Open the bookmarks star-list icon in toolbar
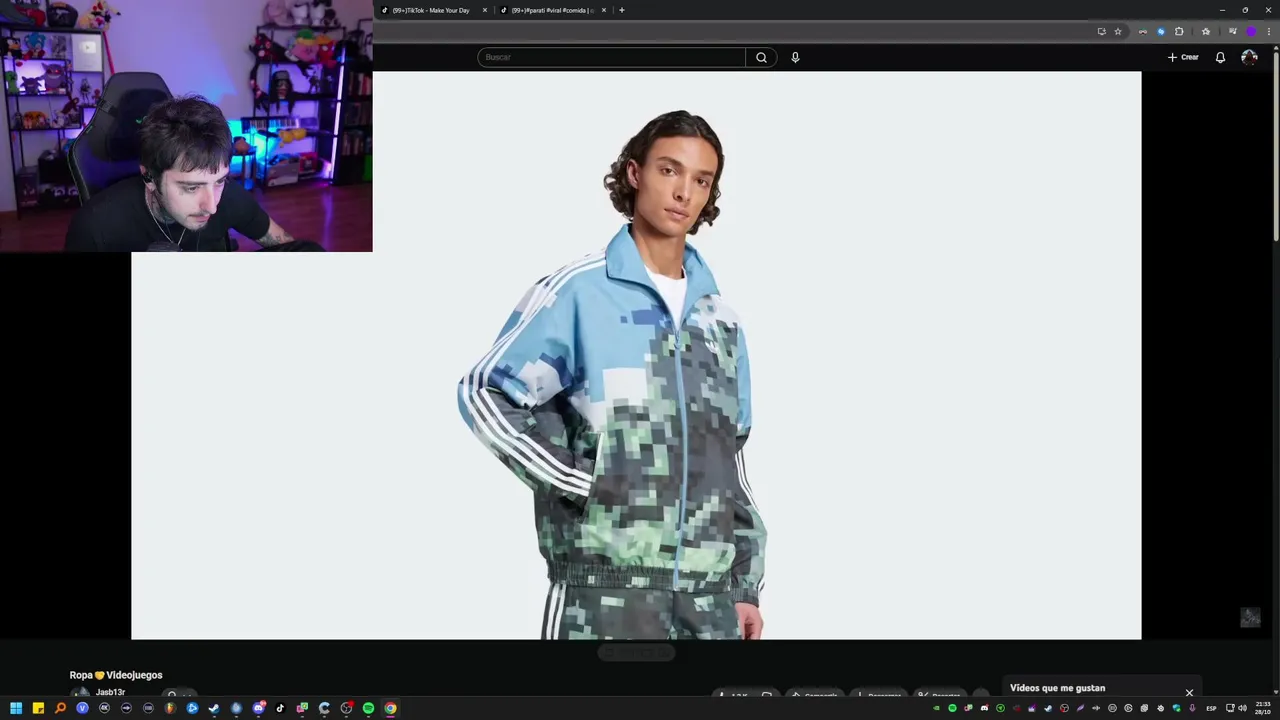This screenshot has height=720, width=1280. (1206, 31)
